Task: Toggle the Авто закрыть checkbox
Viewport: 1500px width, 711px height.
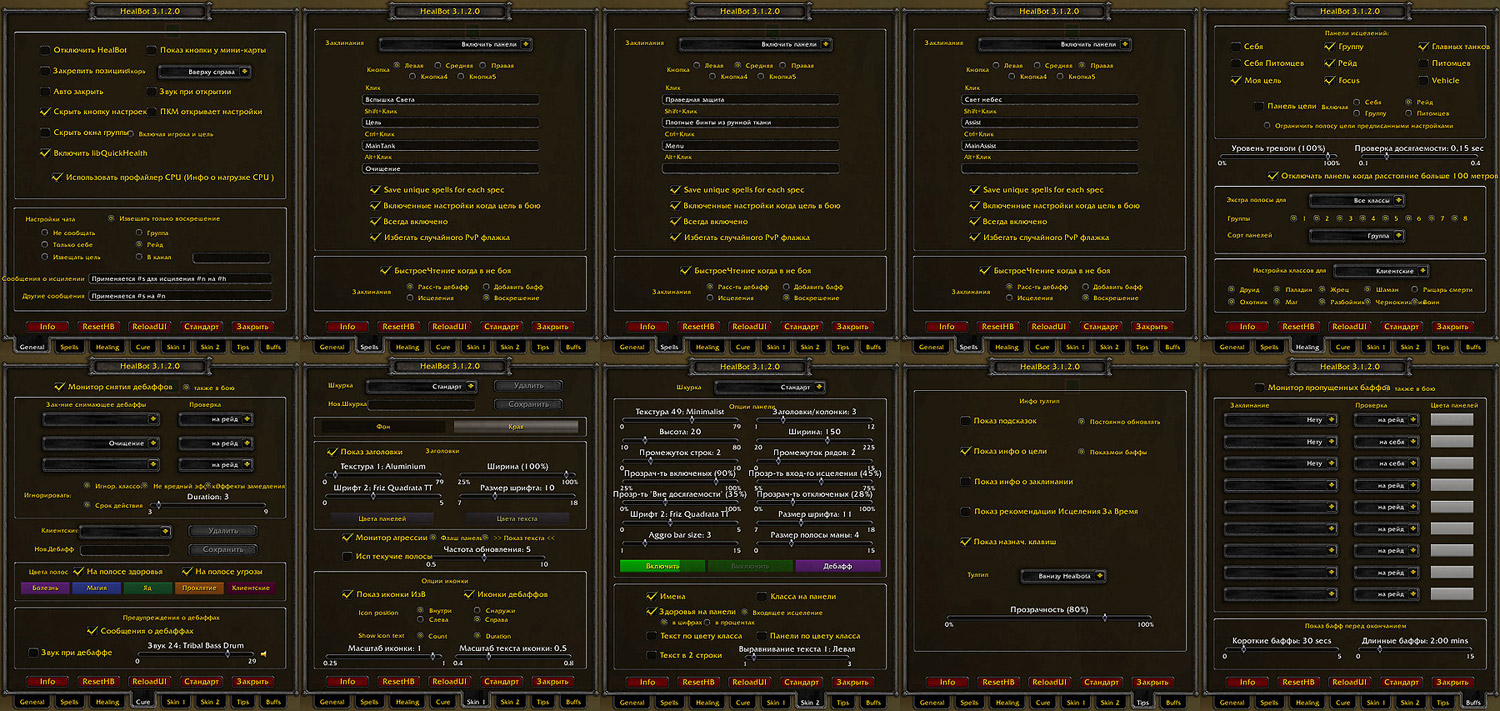Action: 45,91
